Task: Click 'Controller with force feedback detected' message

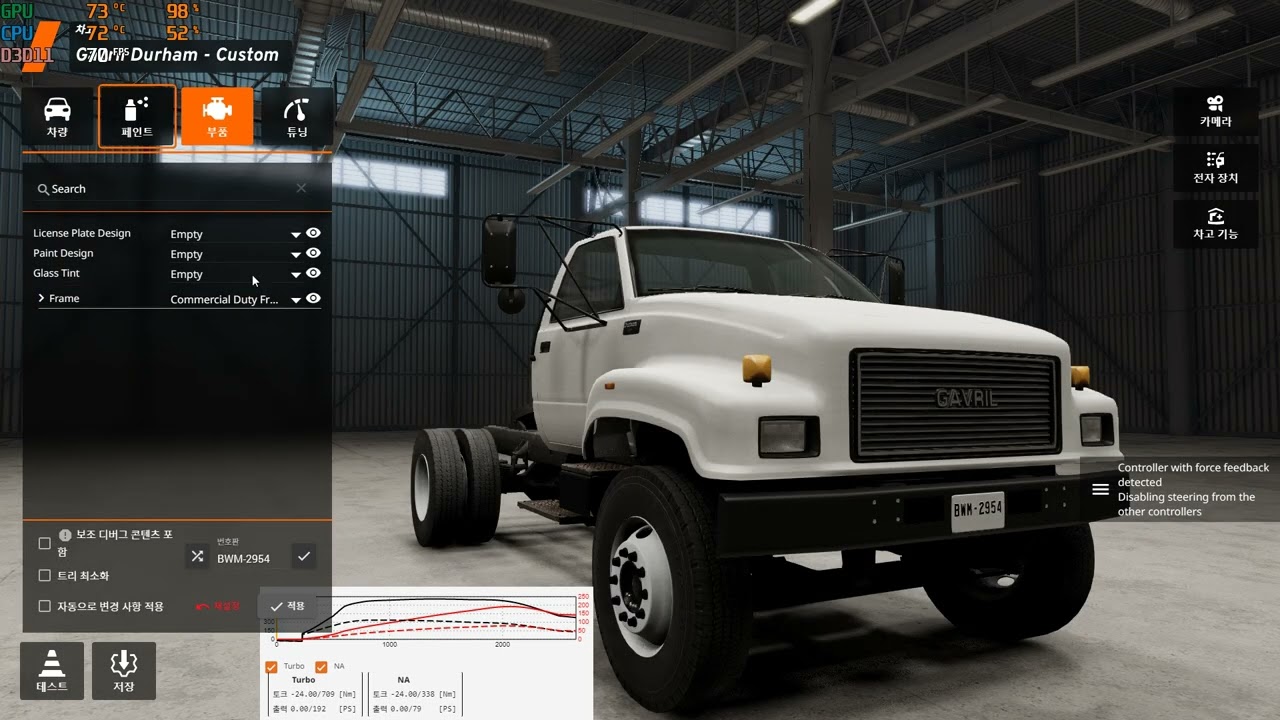Action: pyautogui.click(x=1193, y=475)
